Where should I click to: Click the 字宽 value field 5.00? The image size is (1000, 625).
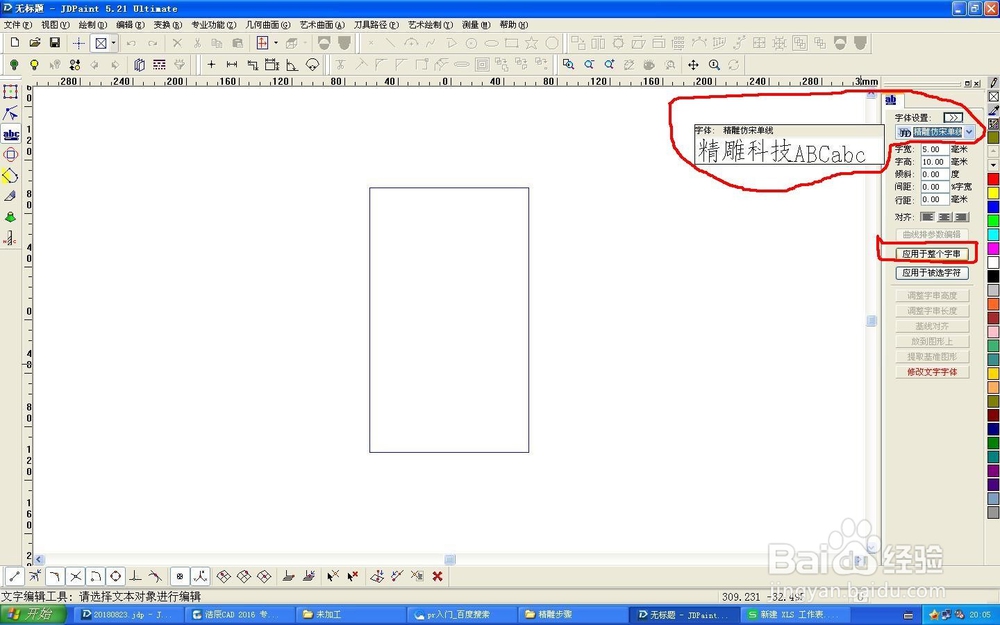[934, 149]
